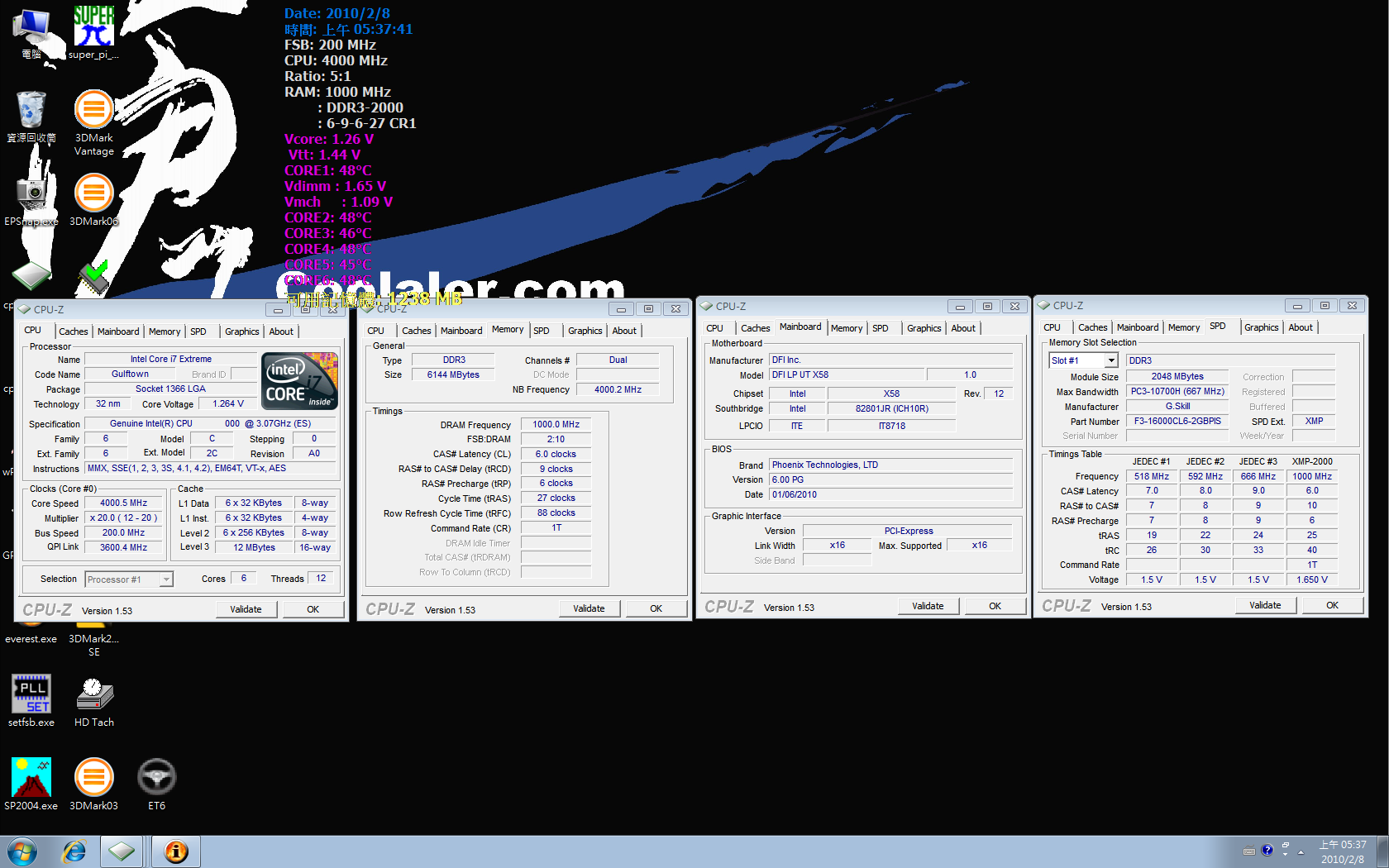Viewport: 1389px width, 868px height.
Task: Switch to Caches tab in first CPU-Z window
Action: click(74, 331)
